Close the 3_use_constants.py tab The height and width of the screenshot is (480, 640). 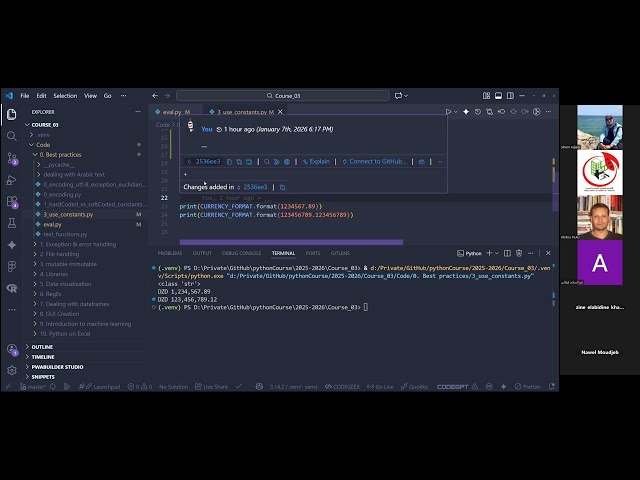280,112
